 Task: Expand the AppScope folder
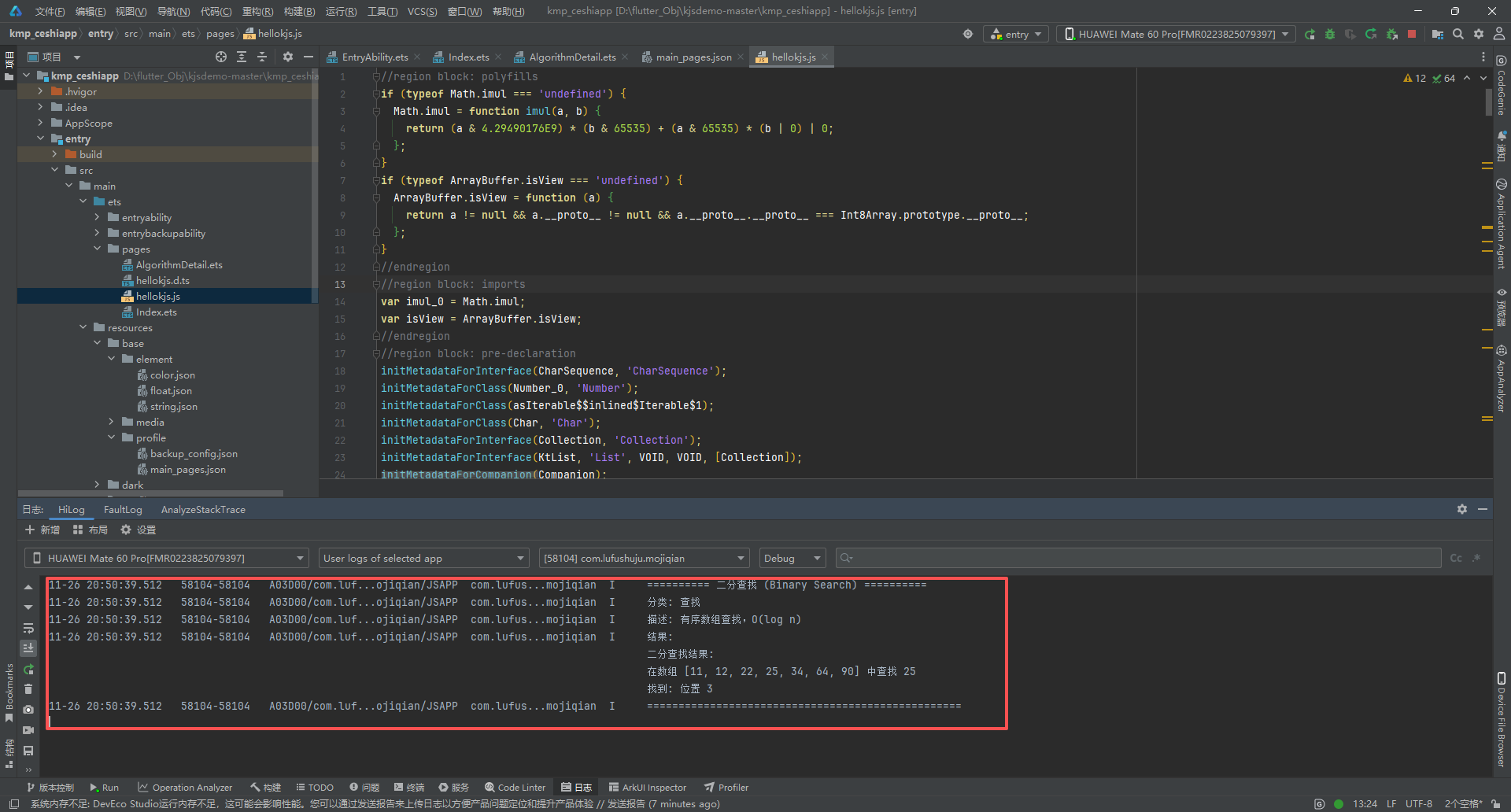coord(40,123)
